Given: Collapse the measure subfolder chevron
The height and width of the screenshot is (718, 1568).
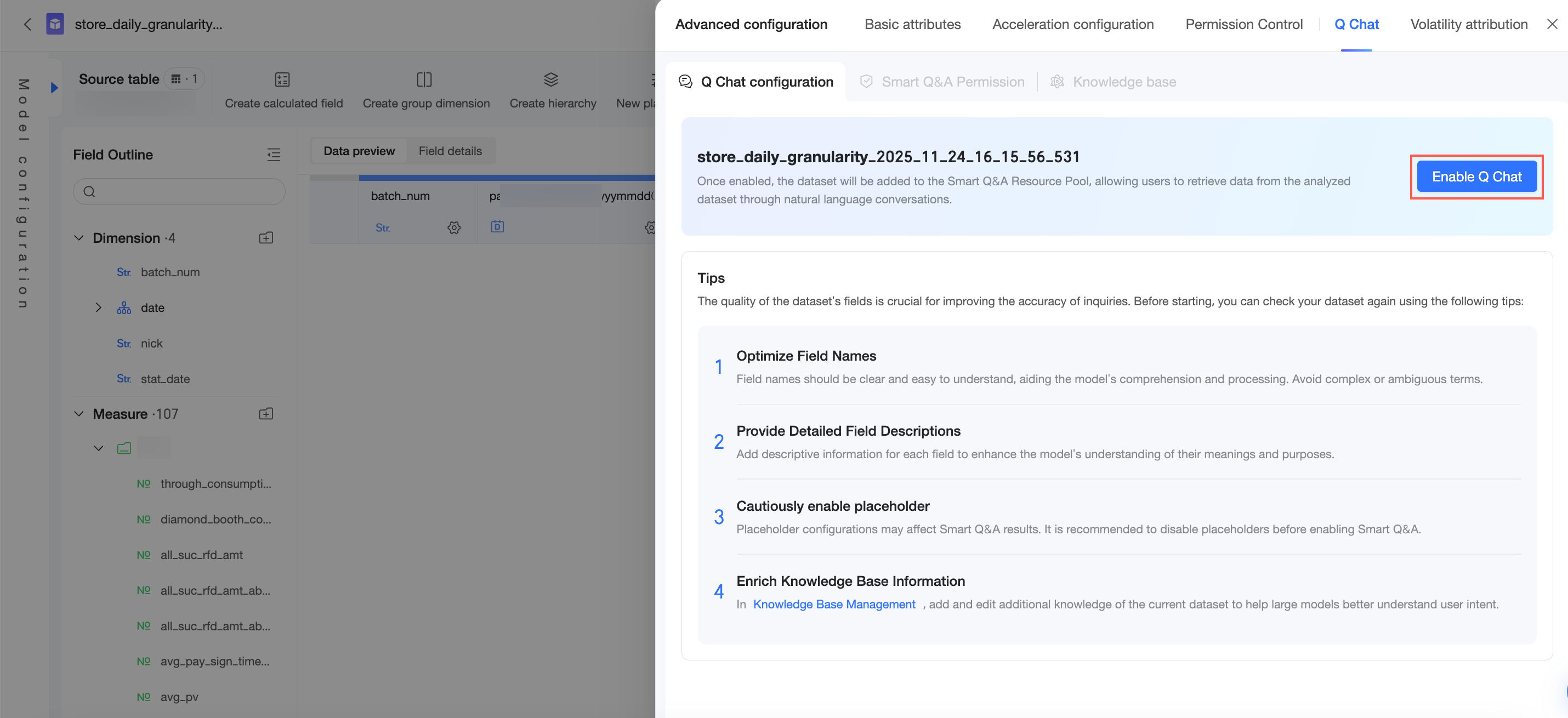Looking at the screenshot, I should [x=98, y=448].
